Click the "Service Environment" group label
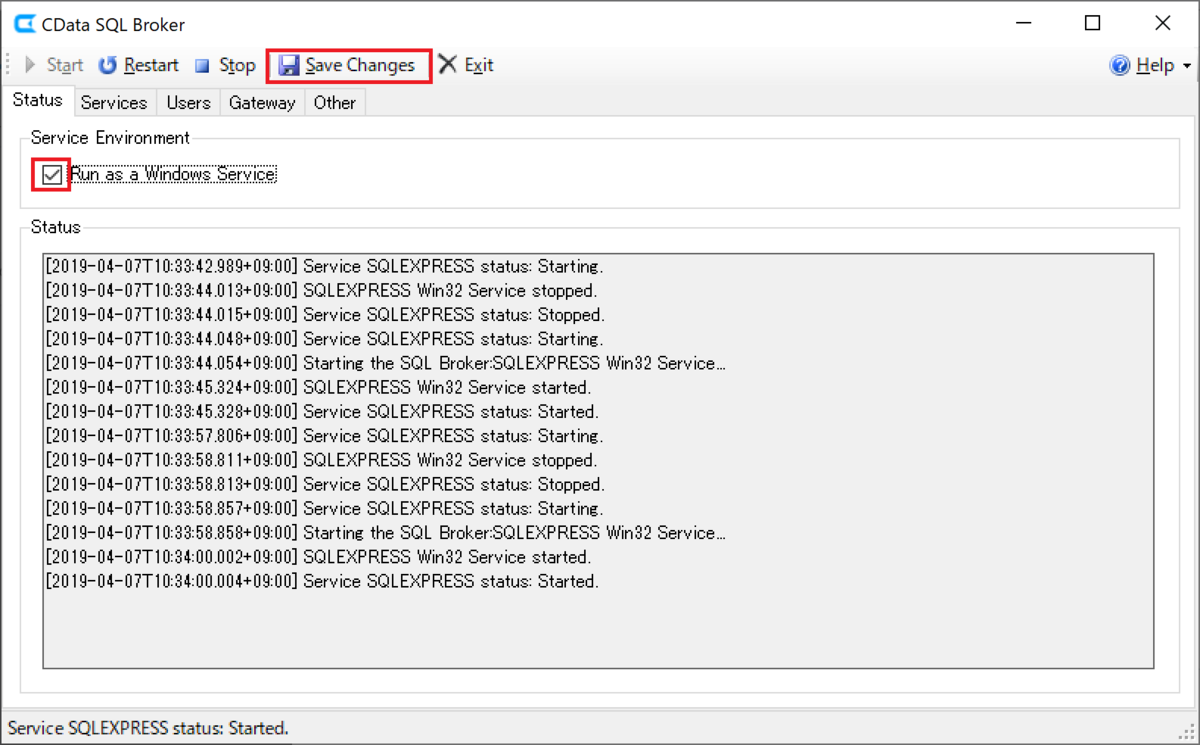Viewport: 1200px width, 745px height. (x=110, y=137)
